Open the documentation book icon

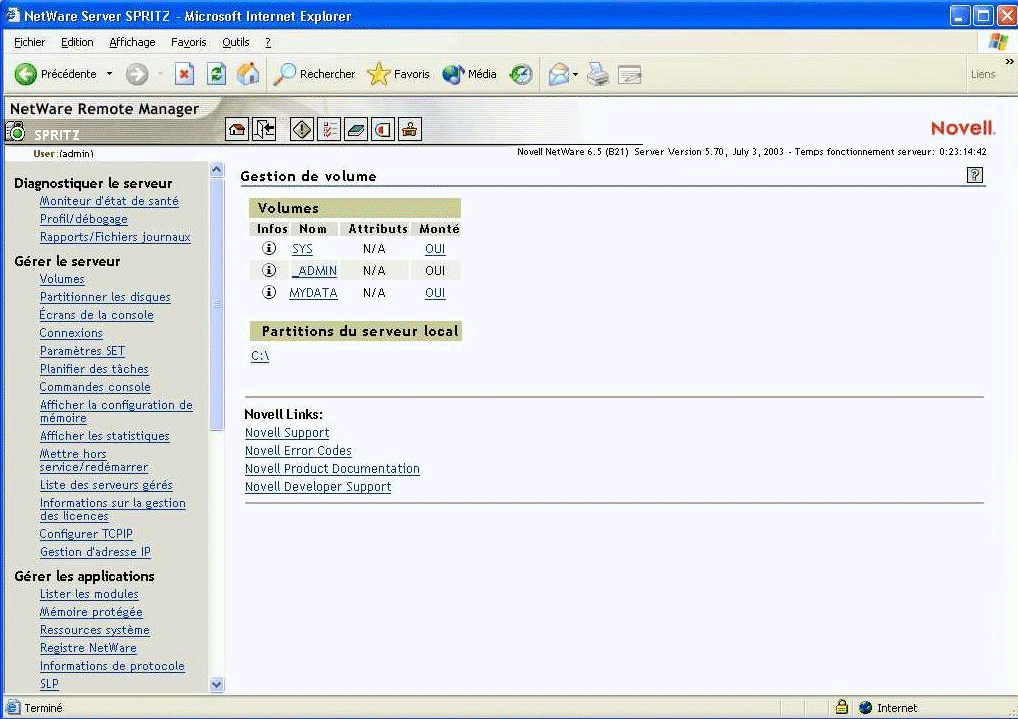pyautogui.click(x=356, y=128)
